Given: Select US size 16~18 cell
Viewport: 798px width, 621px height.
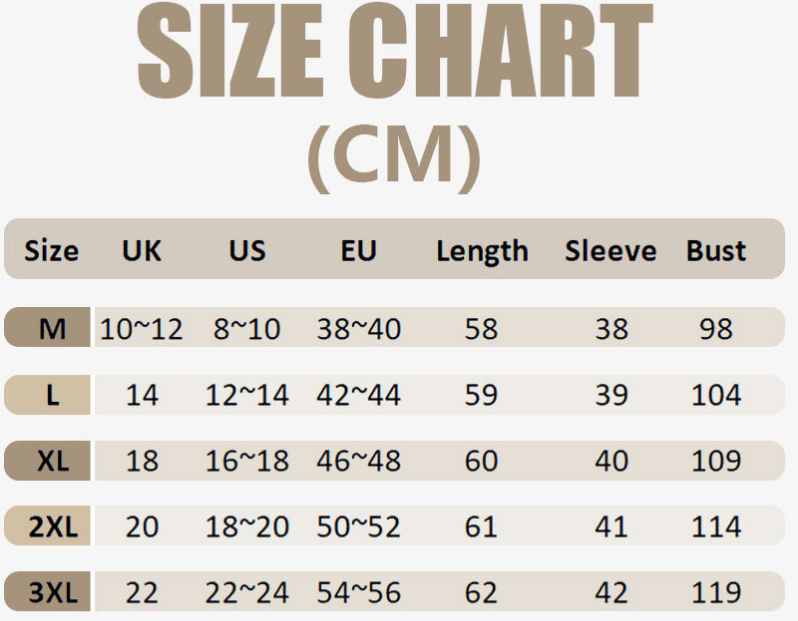Looking at the screenshot, I should point(247,461).
